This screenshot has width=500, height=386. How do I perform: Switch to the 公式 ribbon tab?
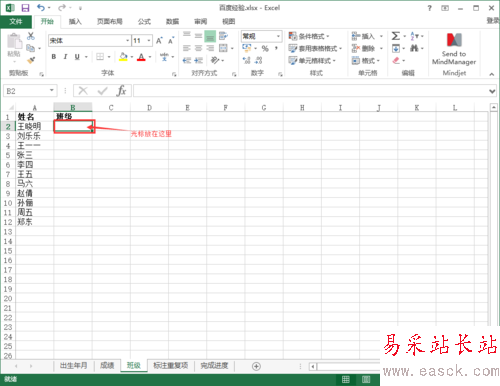[144, 22]
